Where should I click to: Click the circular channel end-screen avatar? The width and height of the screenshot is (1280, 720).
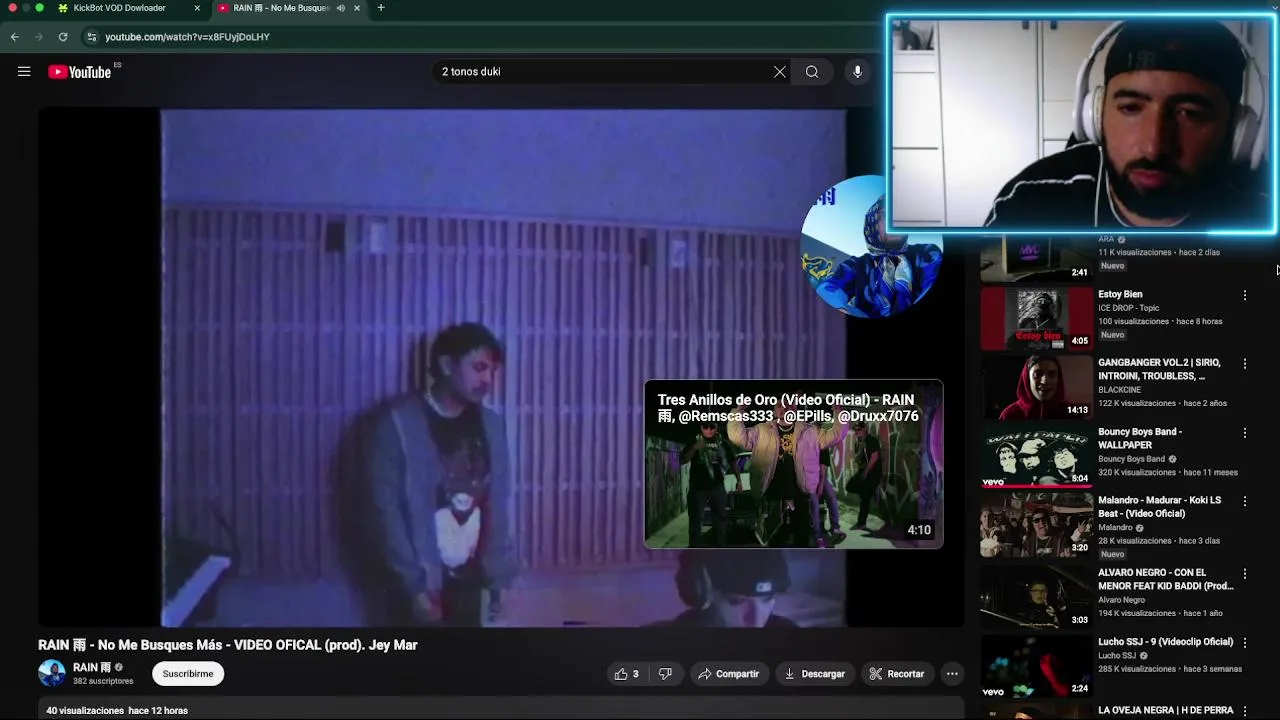click(x=870, y=247)
